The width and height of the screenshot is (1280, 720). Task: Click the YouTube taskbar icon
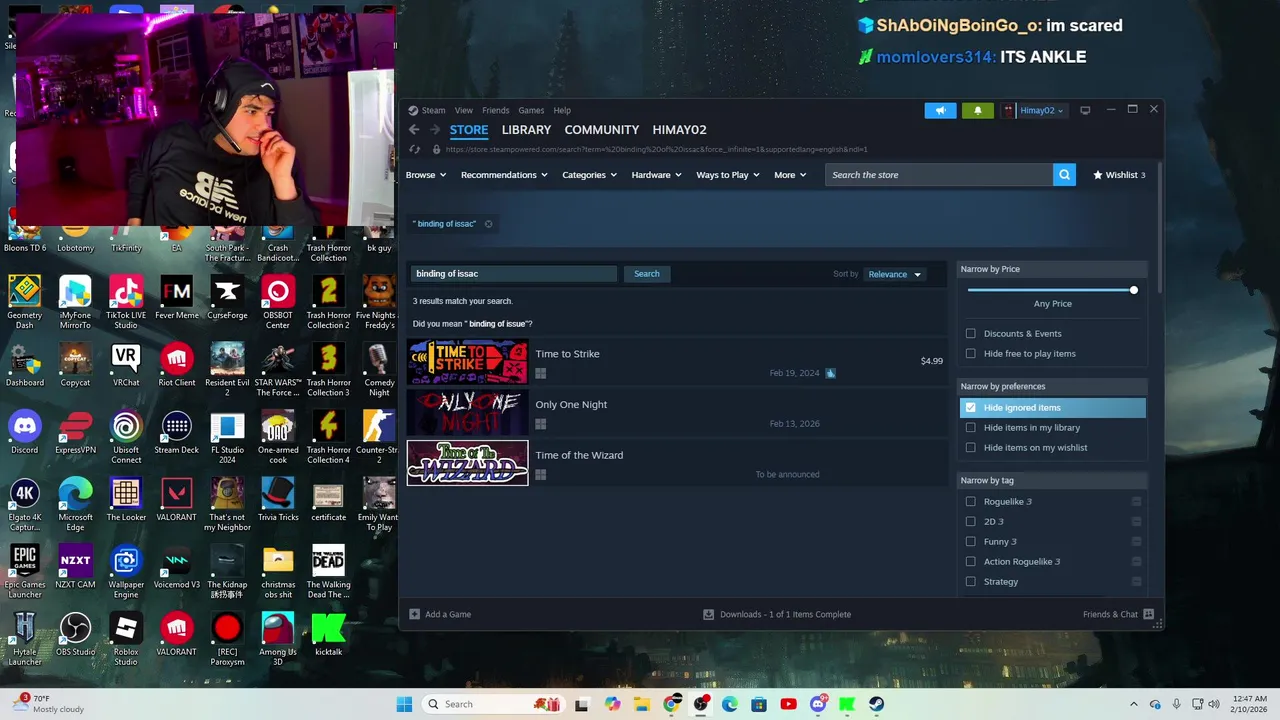(789, 704)
